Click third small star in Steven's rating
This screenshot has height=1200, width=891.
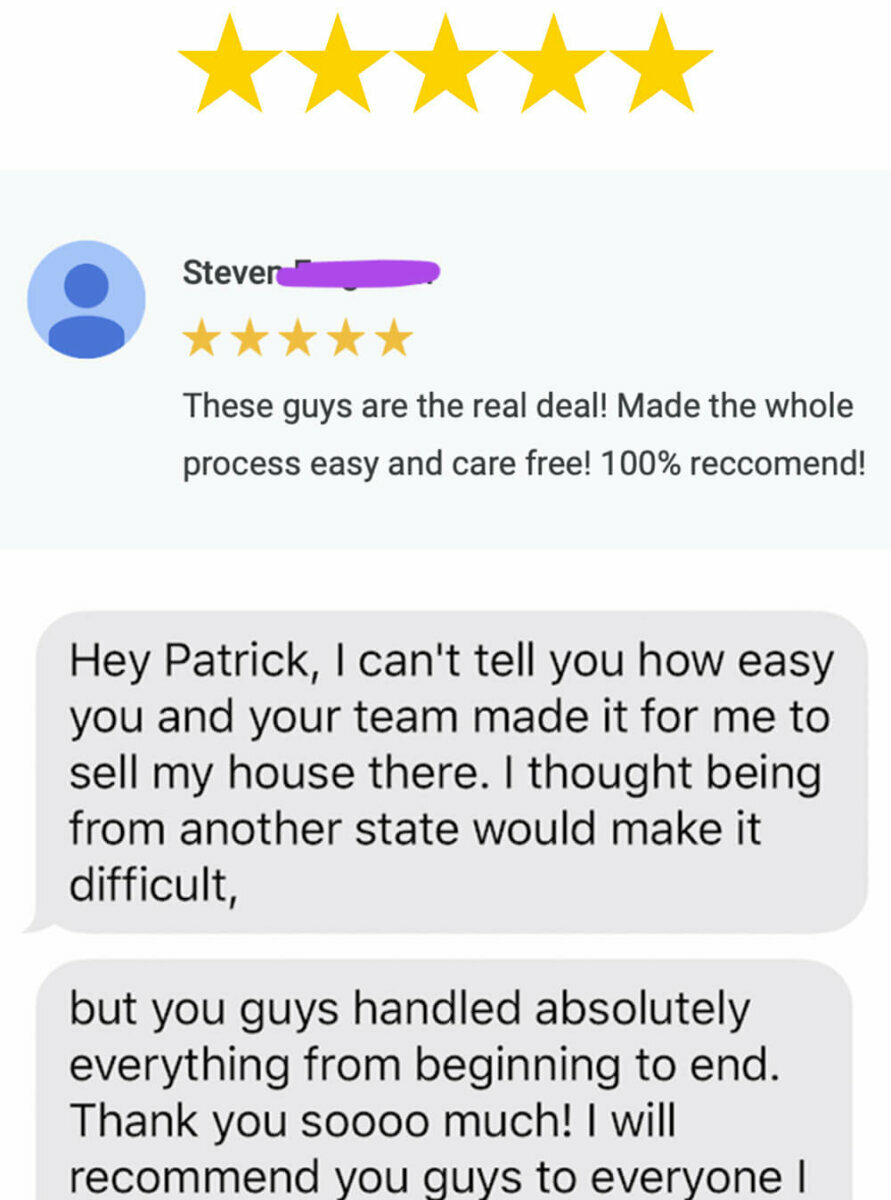298,338
